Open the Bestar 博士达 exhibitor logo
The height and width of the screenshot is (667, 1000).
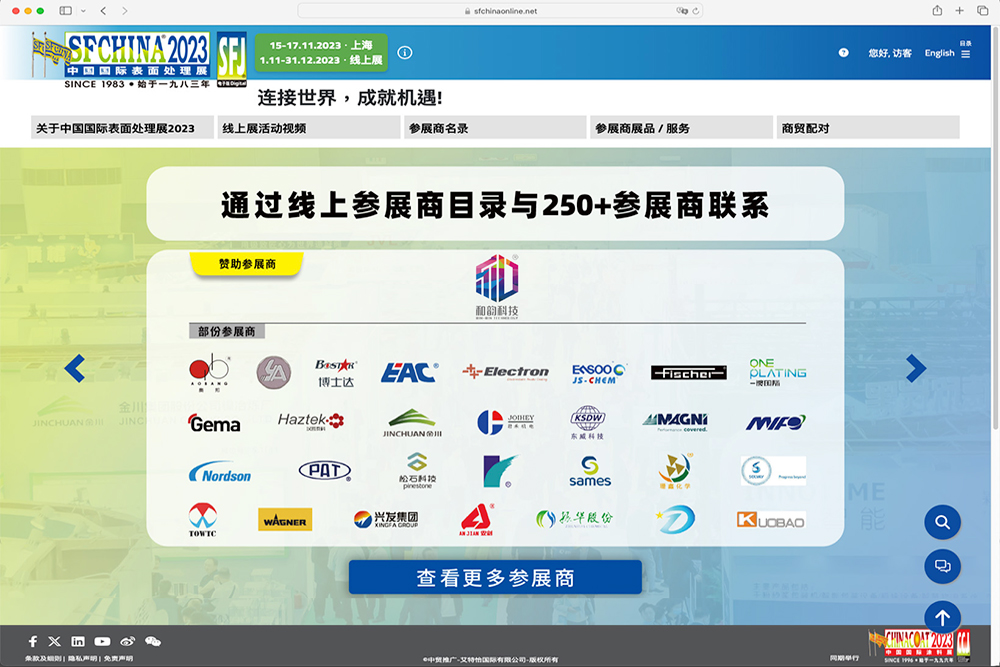click(x=335, y=373)
